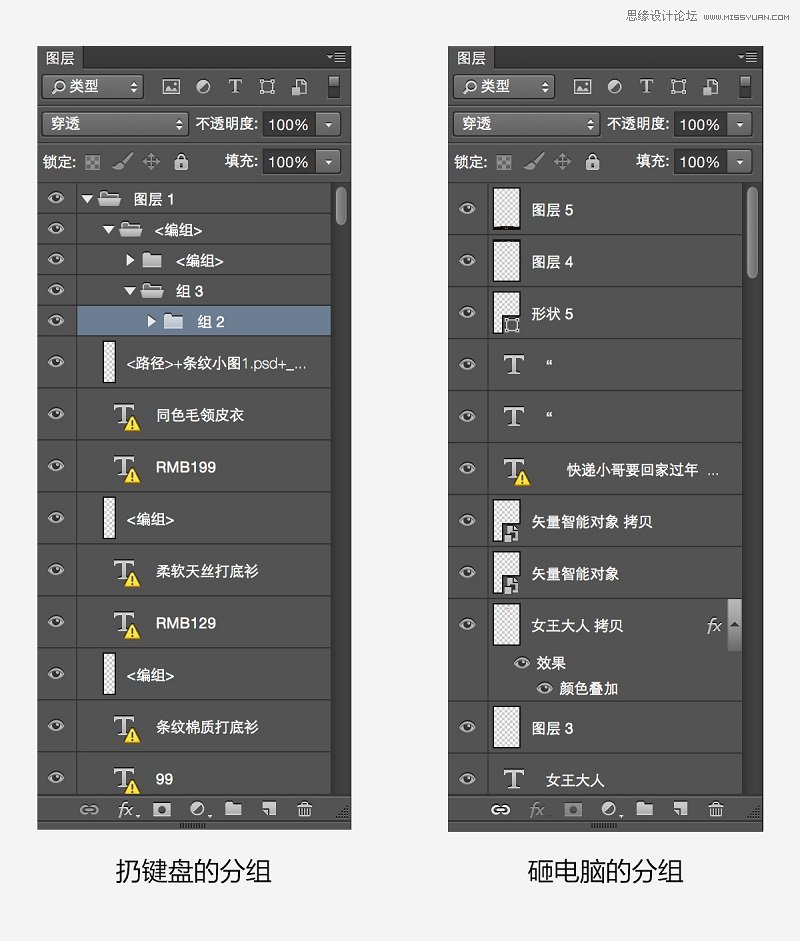Hide the 图层 5 layer
Screen dimensions: 800x941
467,209
